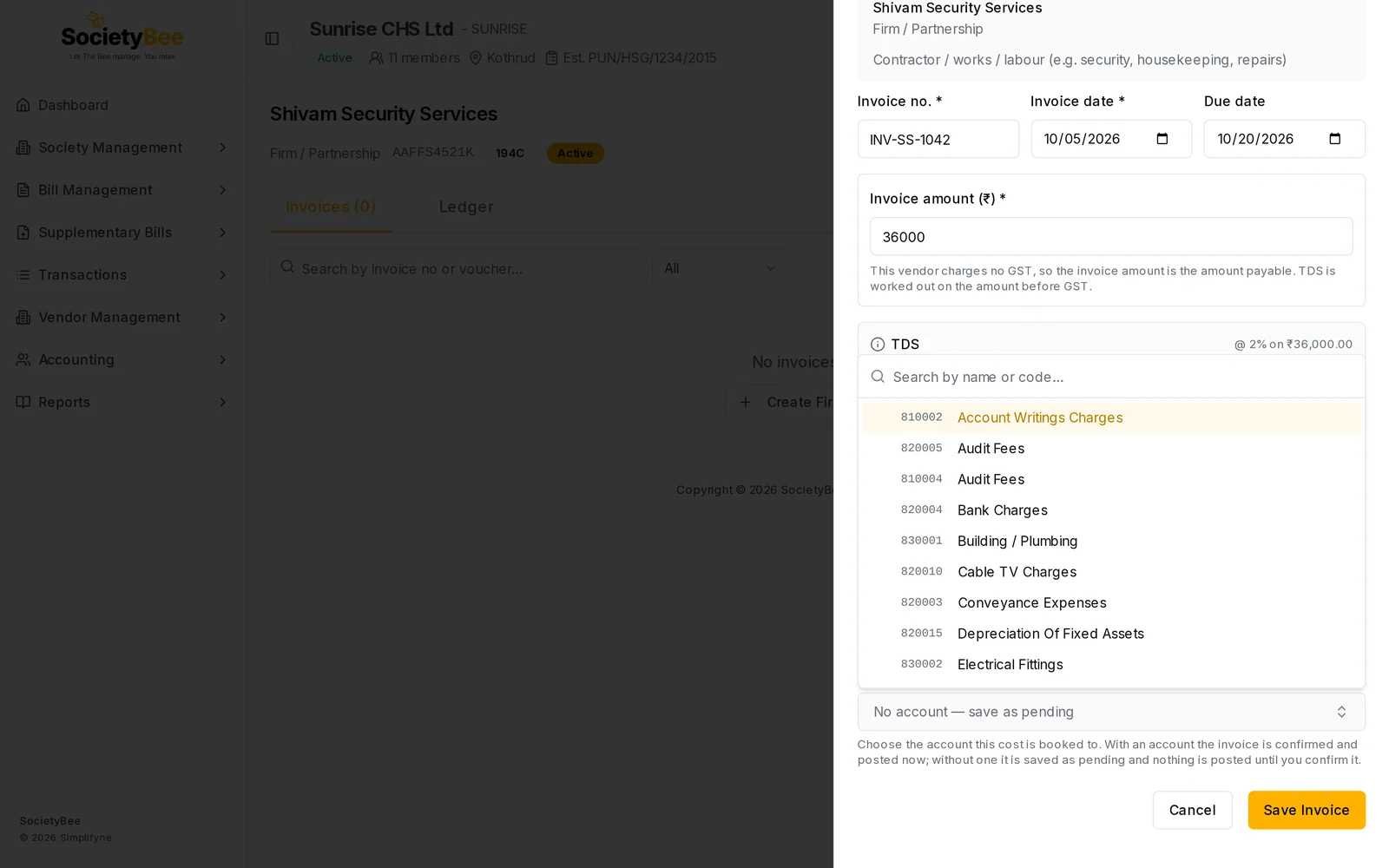Switch to the Ledger tab
Image resolution: width=1389 pixels, height=868 pixels.
(466, 207)
